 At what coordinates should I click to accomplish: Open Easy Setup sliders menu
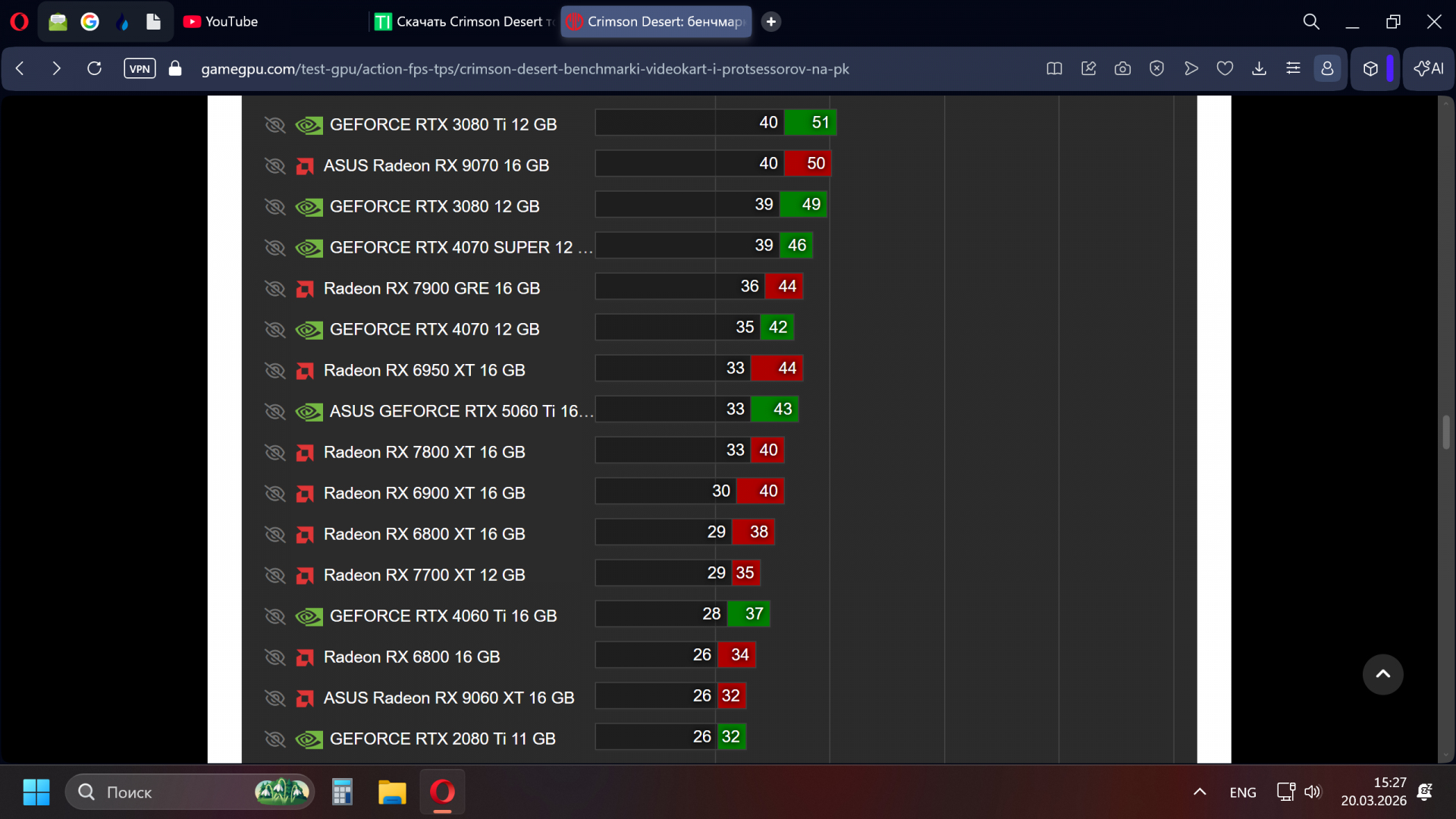[1293, 69]
